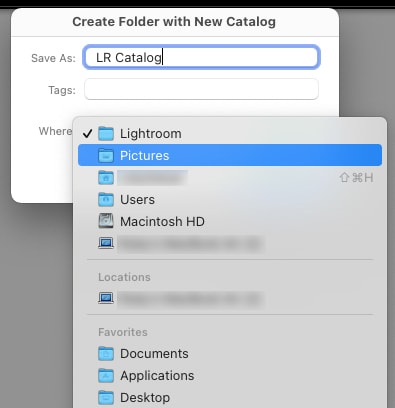Select the checked Lightroom entry
395x408 pixels.
click(x=230, y=134)
